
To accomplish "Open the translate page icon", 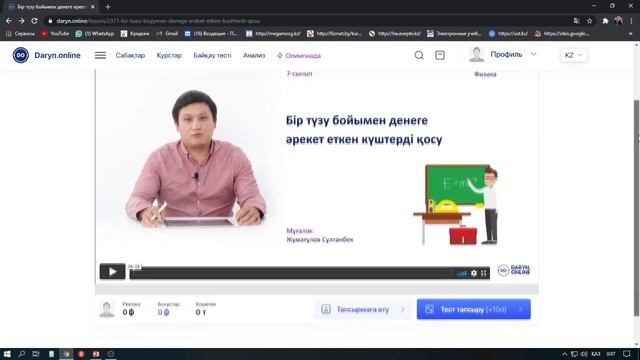I will tap(576, 21).
